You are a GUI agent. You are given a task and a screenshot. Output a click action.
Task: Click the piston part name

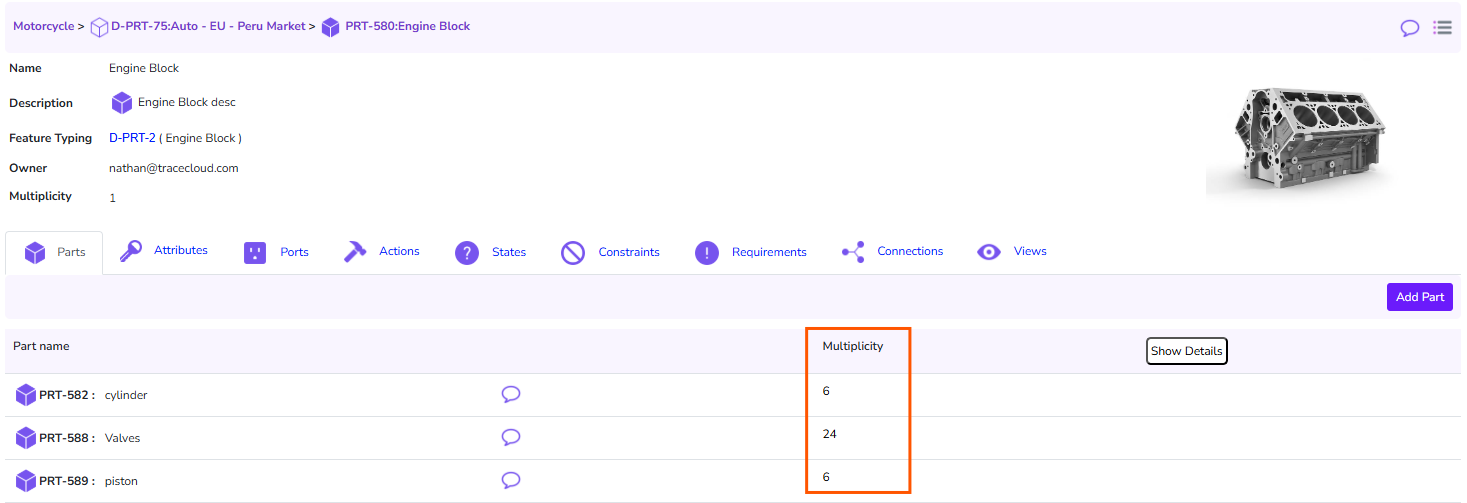[x=121, y=481]
